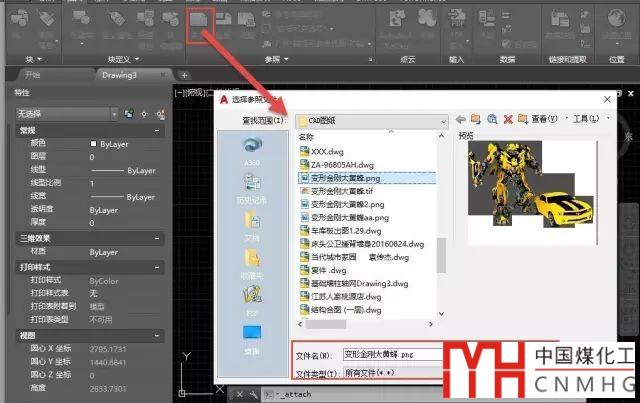The width and height of the screenshot is (640, 403).
Task: Open the FTP sidebar shortcut
Action: pos(250,299)
